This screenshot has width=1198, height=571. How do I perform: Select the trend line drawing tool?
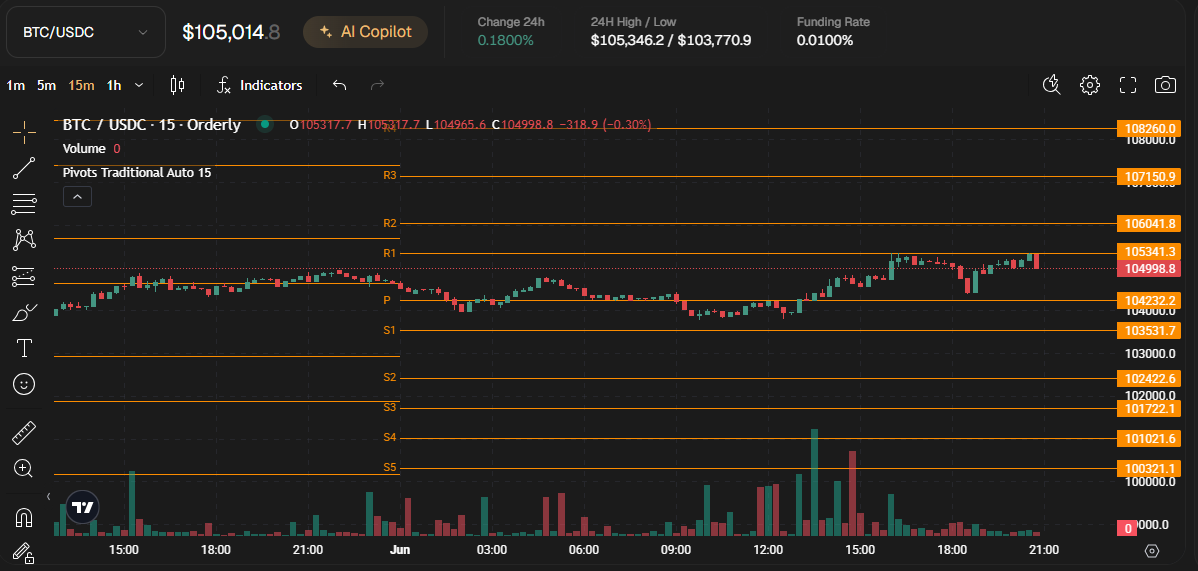pyautogui.click(x=24, y=168)
